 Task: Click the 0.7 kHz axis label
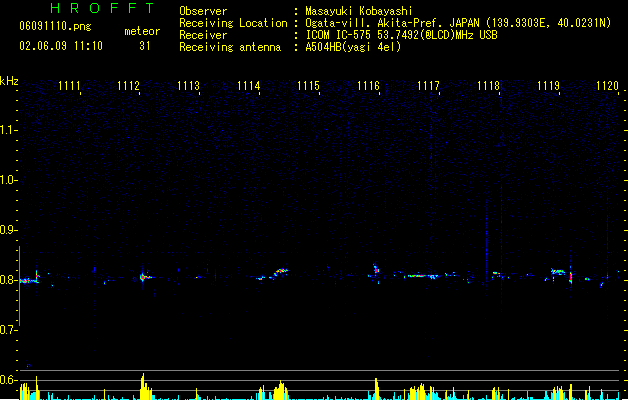[7, 330]
